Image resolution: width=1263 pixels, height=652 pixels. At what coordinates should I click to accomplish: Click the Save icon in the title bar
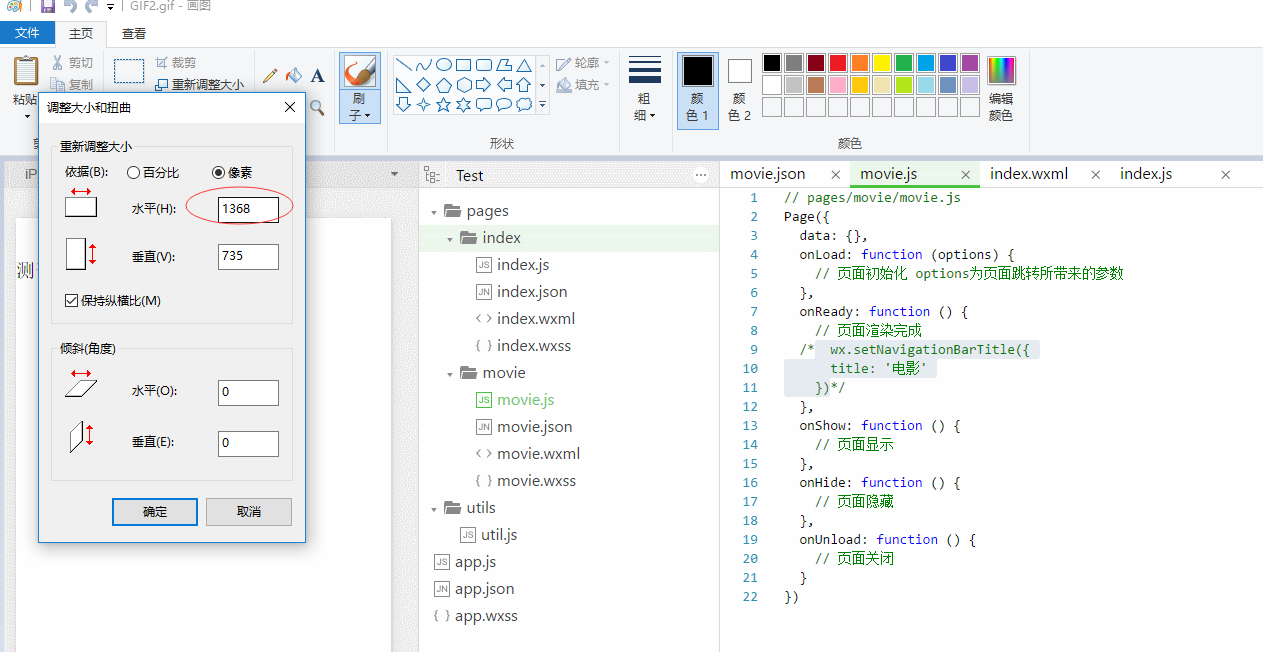pos(47,6)
